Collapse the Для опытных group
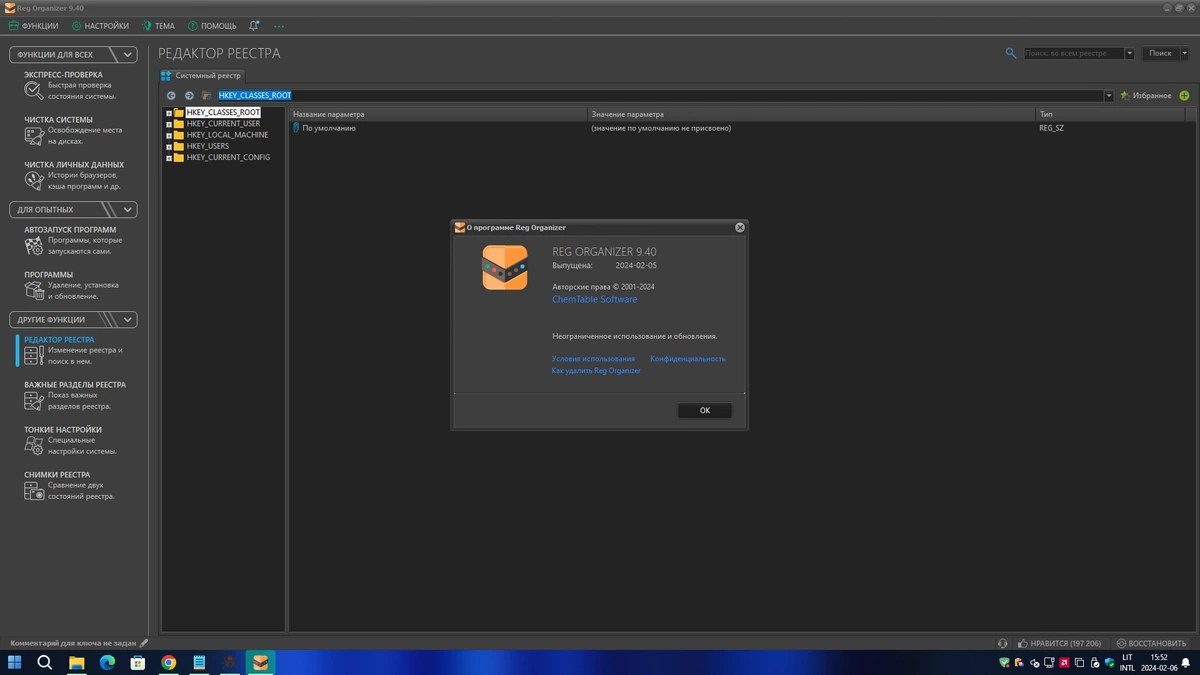Screen dimensions: 1200x675 127,210
